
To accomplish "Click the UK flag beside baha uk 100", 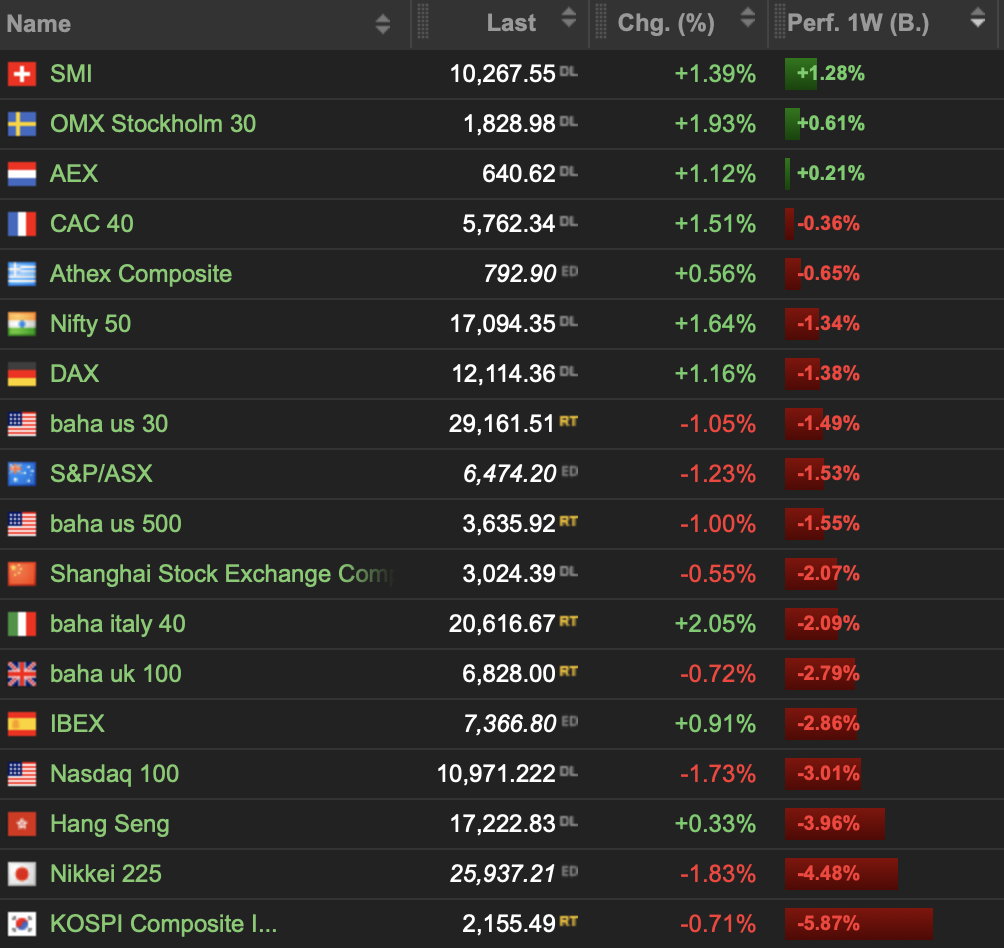I will (22, 674).
